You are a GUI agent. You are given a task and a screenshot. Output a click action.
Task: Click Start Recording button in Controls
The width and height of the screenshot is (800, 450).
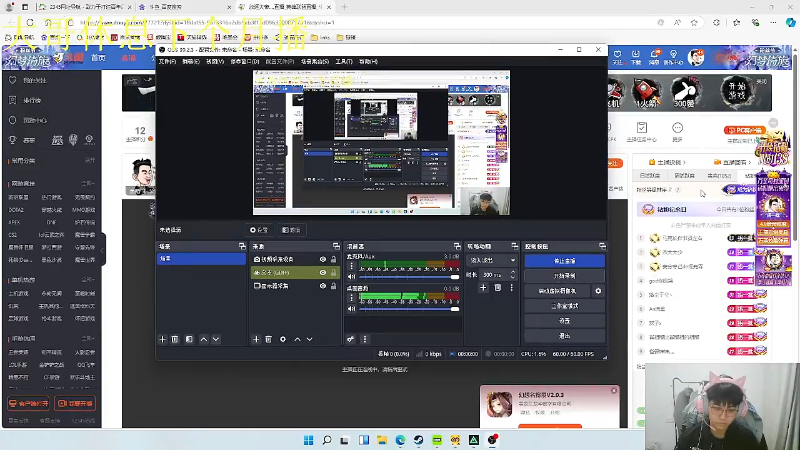point(564,276)
